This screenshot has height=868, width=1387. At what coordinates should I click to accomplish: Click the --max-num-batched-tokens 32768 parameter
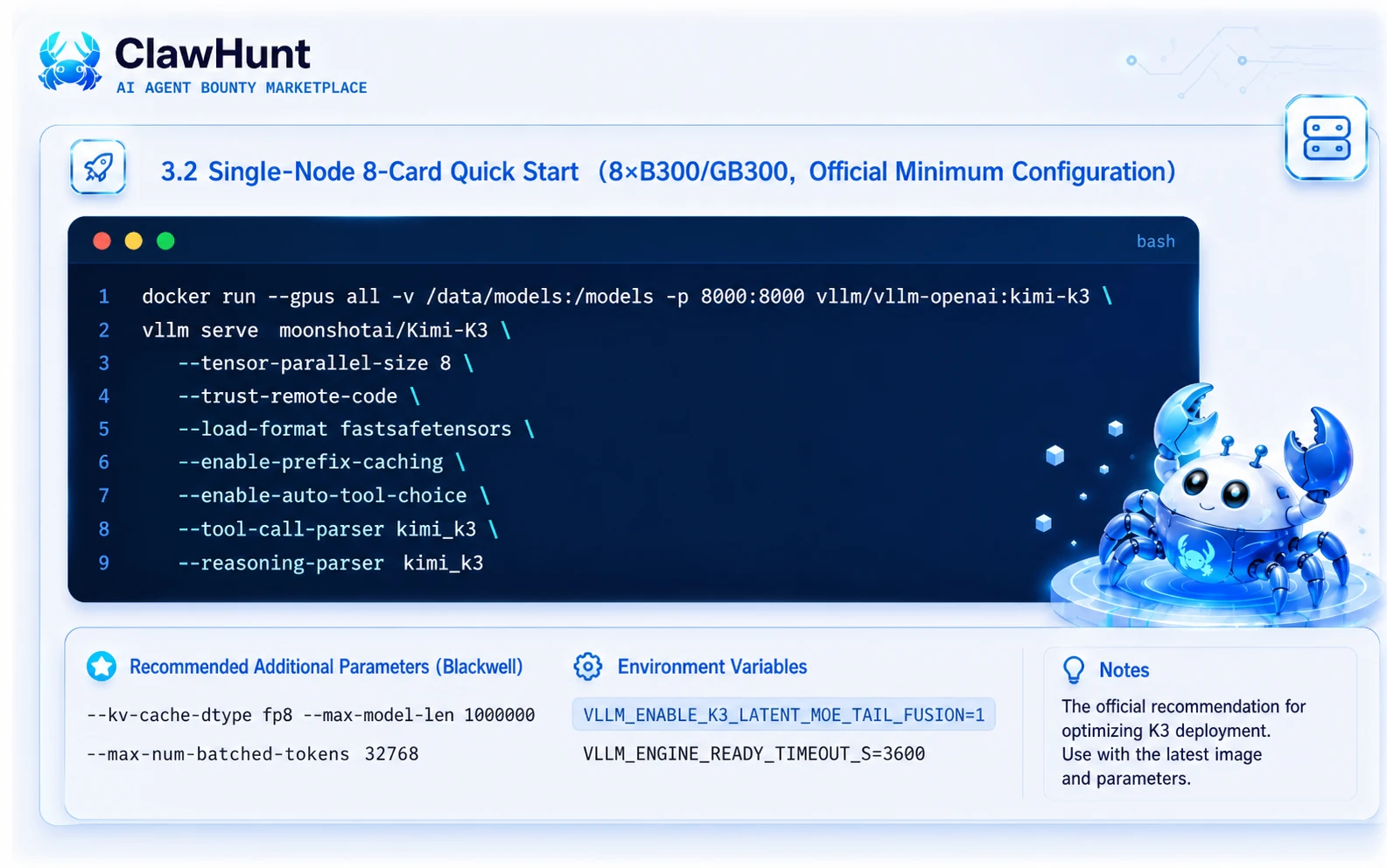point(253,753)
